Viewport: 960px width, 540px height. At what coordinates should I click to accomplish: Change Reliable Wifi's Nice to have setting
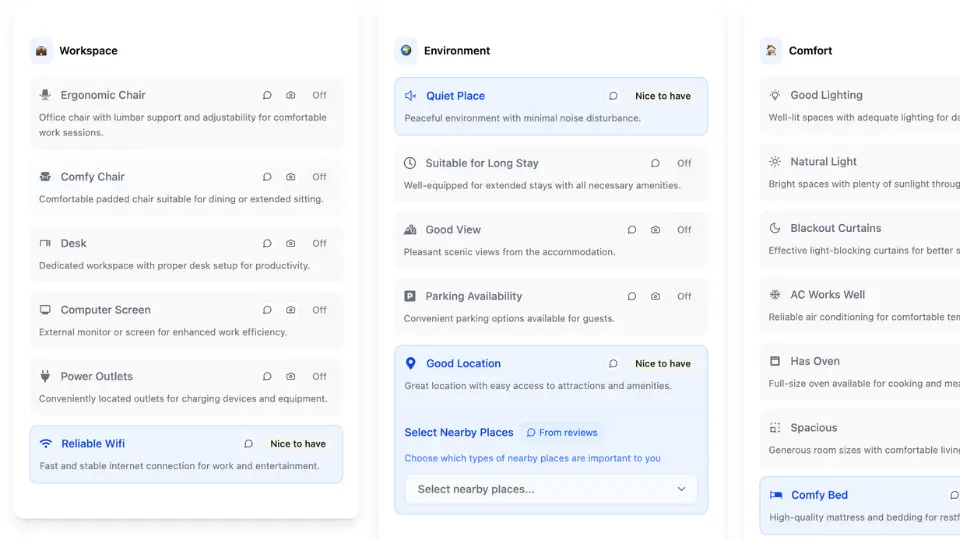point(298,443)
